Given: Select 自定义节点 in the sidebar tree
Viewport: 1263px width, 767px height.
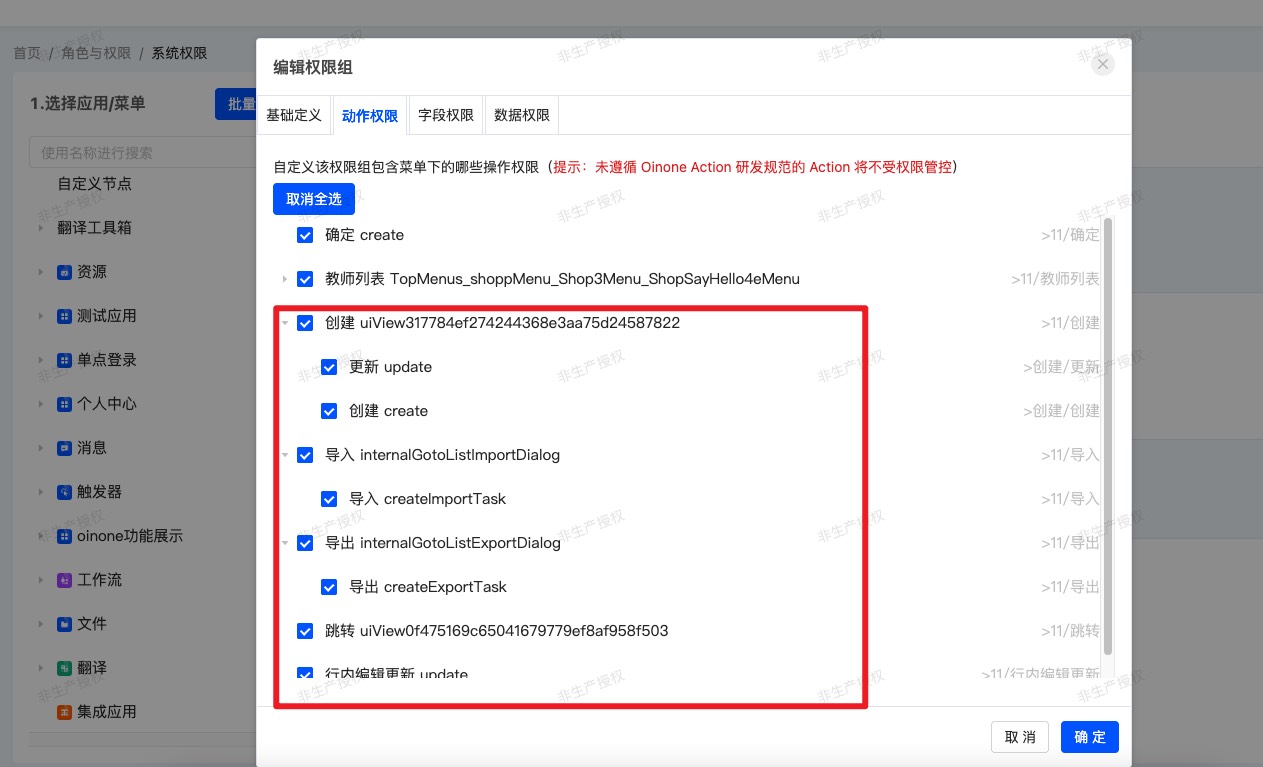Looking at the screenshot, I should (94, 184).
